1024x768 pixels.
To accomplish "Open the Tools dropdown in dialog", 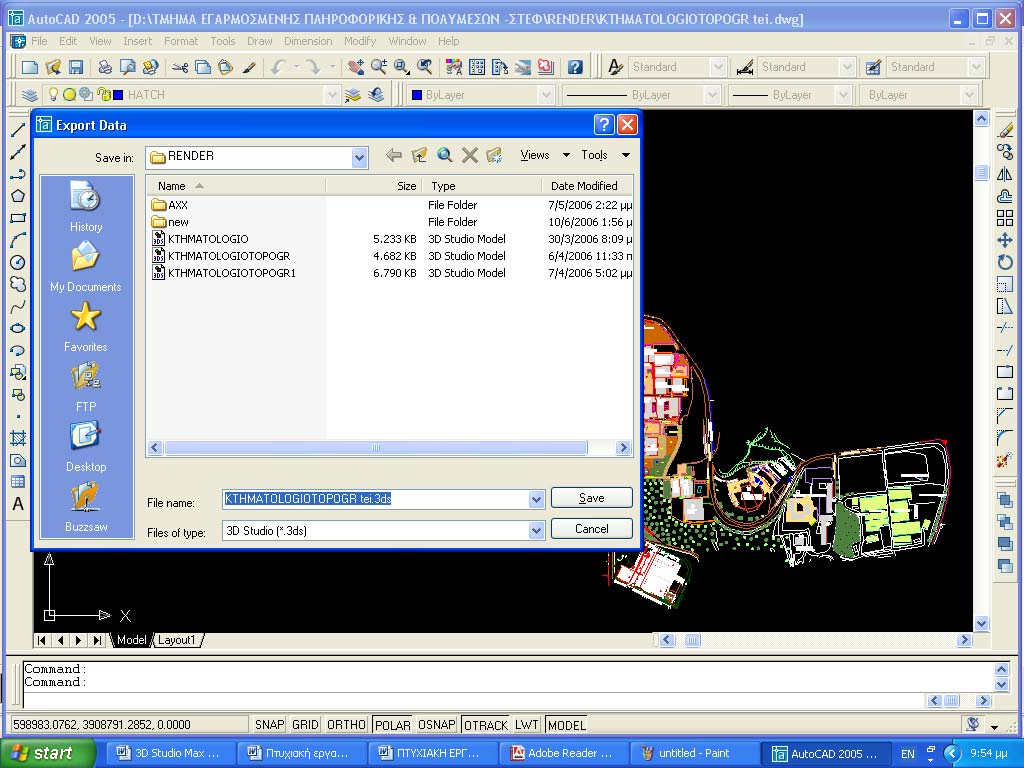I will click(x=605, y=155).
